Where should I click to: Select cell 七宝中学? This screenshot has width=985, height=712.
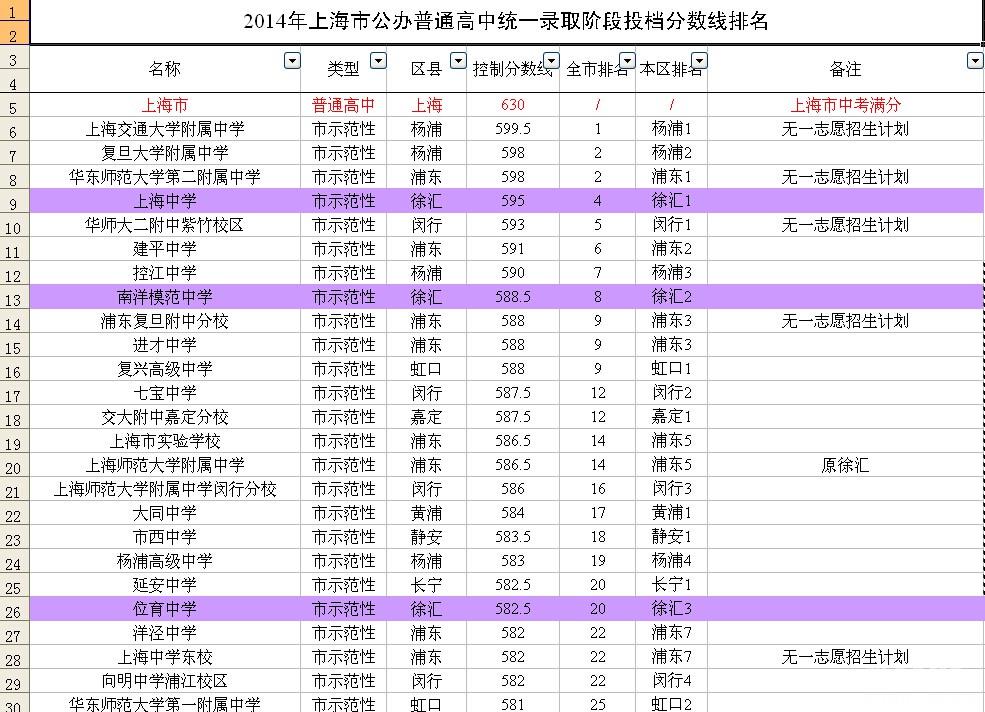click(x=165, y=393)
